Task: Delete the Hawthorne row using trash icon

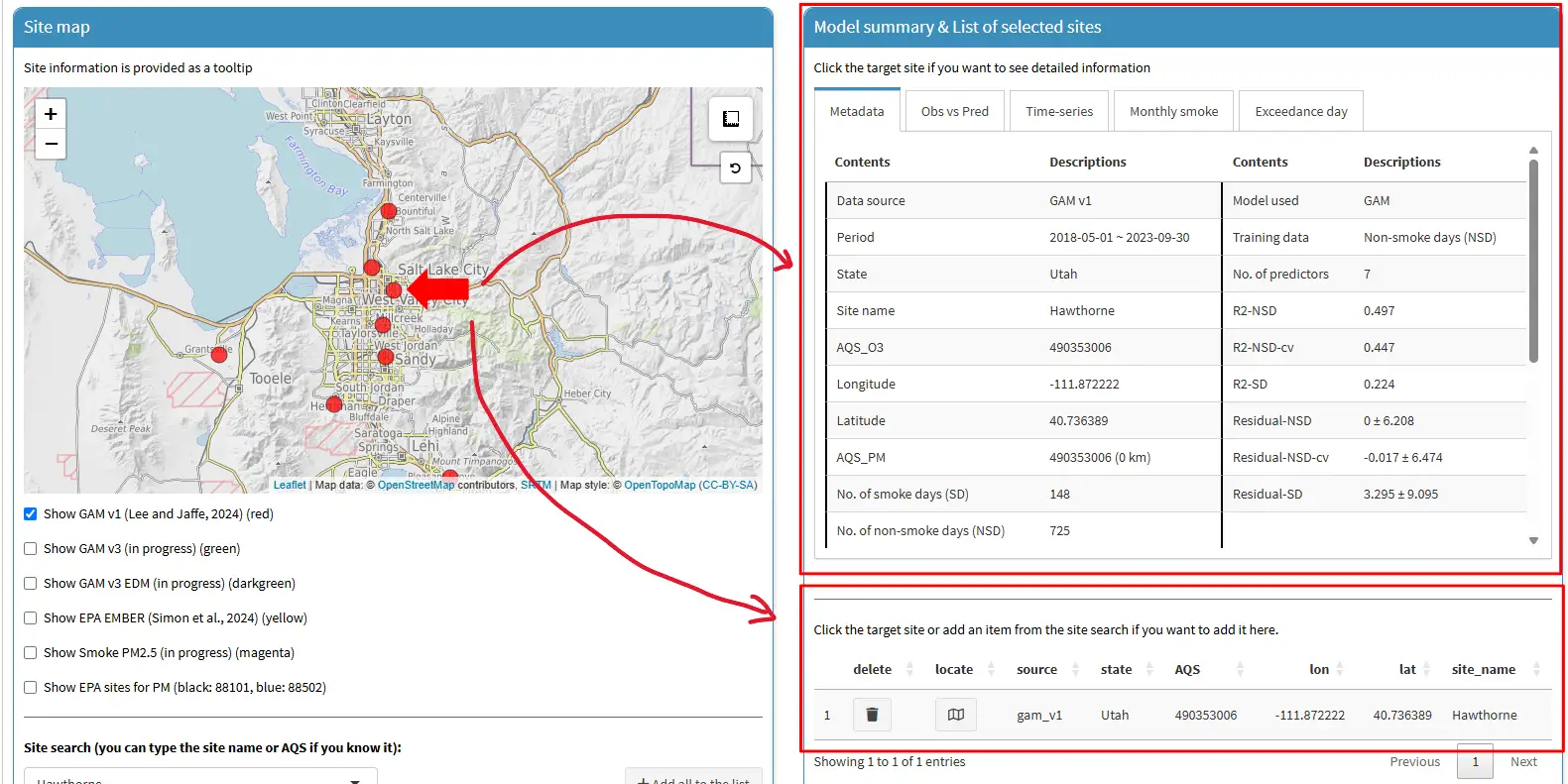Action: 872,715
